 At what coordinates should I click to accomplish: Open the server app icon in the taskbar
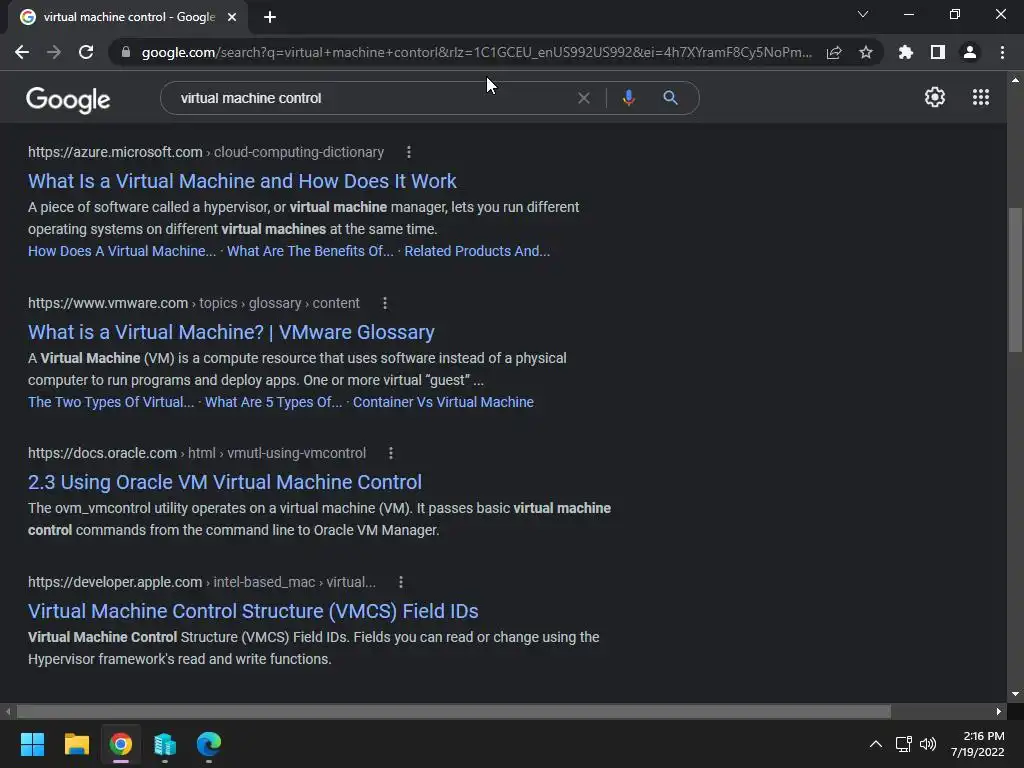click(x=165, y=744)
